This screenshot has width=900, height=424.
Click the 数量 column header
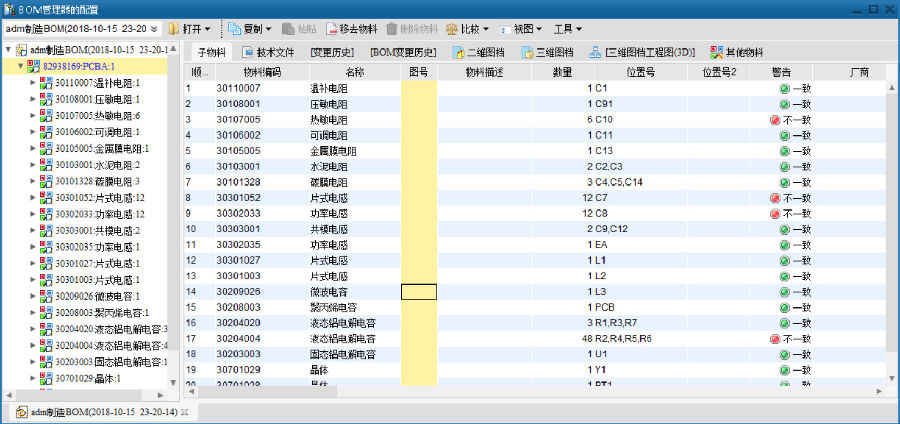[562, 72]
